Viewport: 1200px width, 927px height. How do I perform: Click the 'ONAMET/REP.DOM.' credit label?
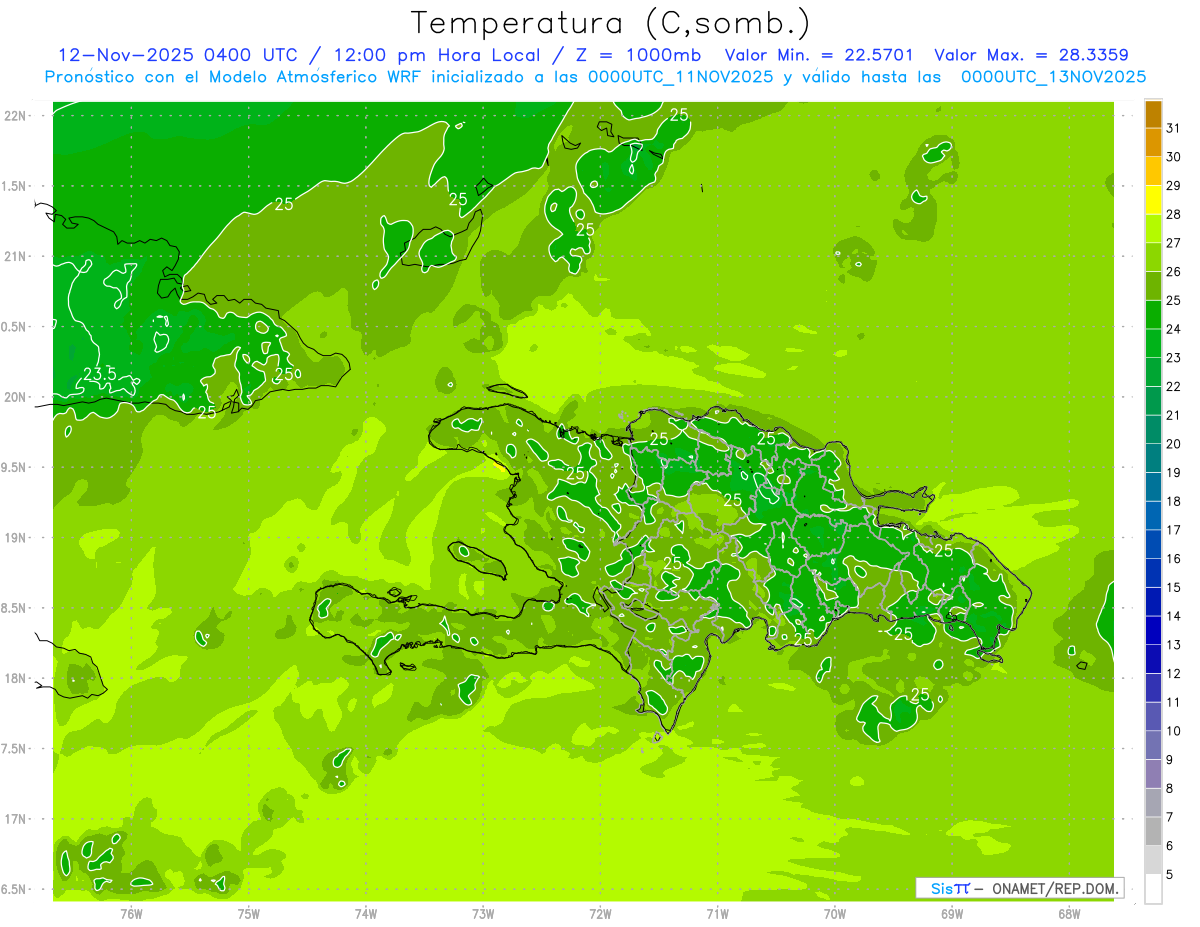pyautogui.click(x=1054, y=888)
